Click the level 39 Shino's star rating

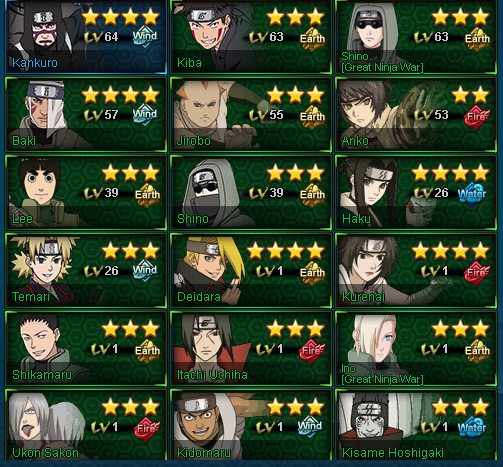296,173
